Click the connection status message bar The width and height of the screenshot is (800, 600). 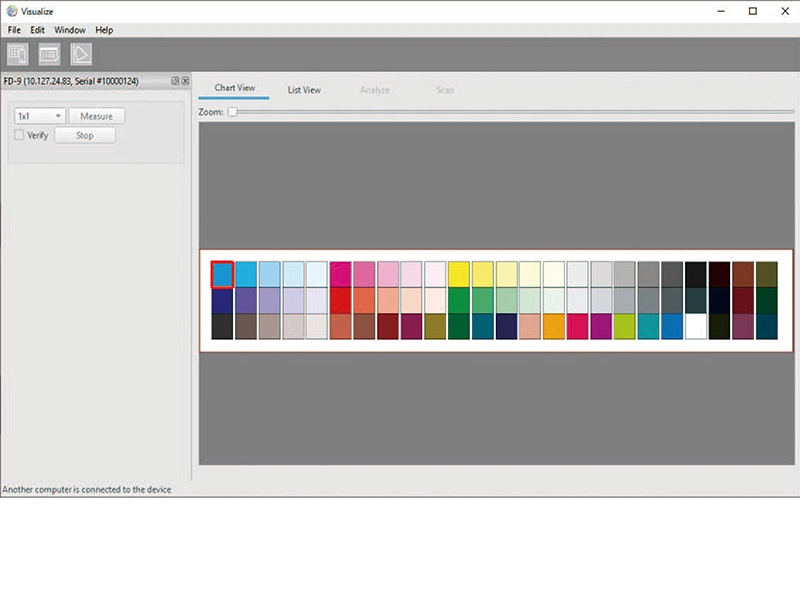click(87, 489)
